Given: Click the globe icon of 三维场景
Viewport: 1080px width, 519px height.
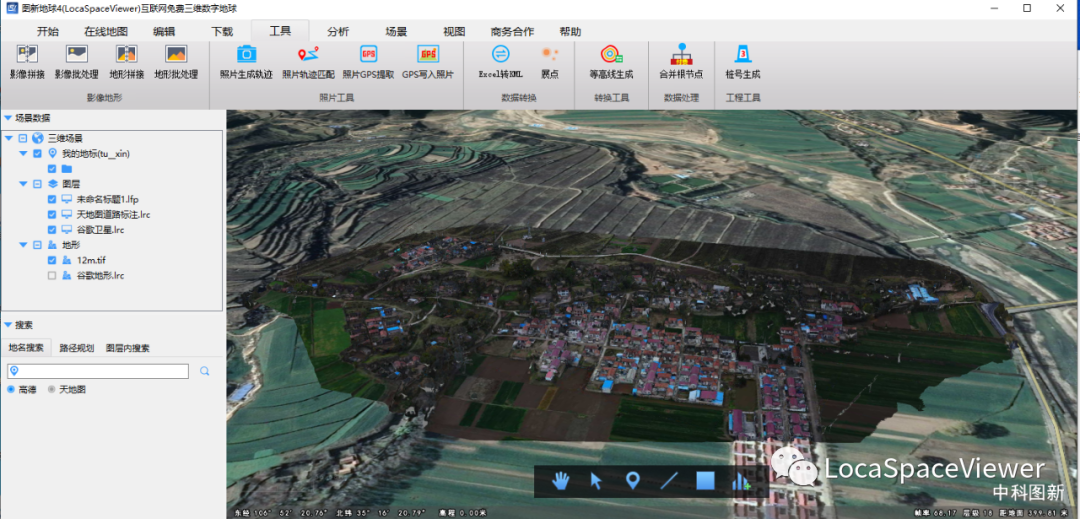Looking at the screenshot, I should point(38,138).
